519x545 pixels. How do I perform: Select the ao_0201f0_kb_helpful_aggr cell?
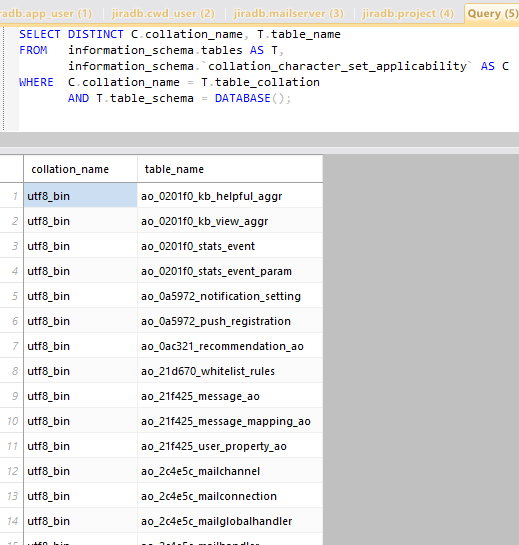[x=230, y=196]
